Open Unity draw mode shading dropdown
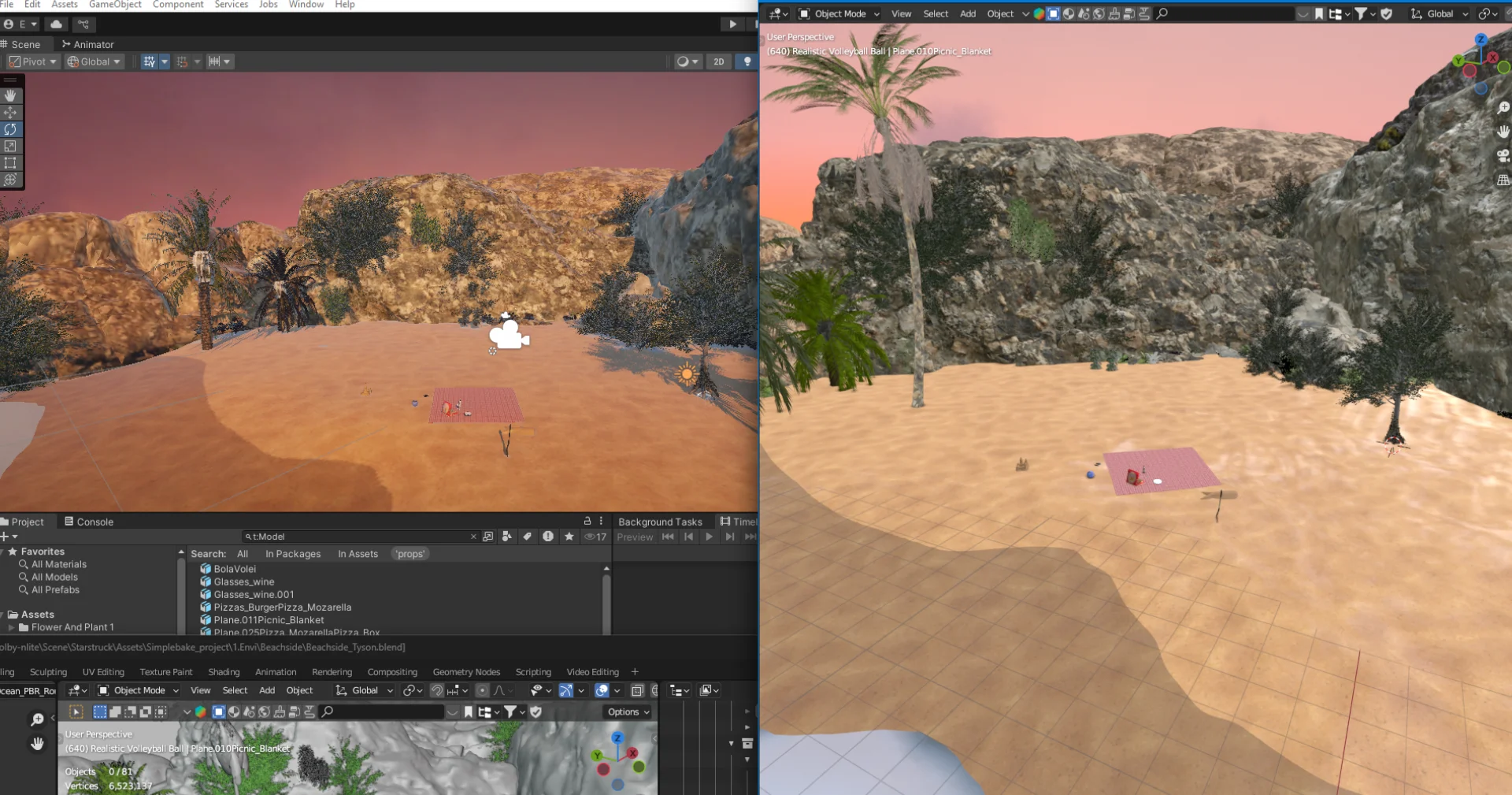Screen dimensions: 1512x795 coord(687,61)
